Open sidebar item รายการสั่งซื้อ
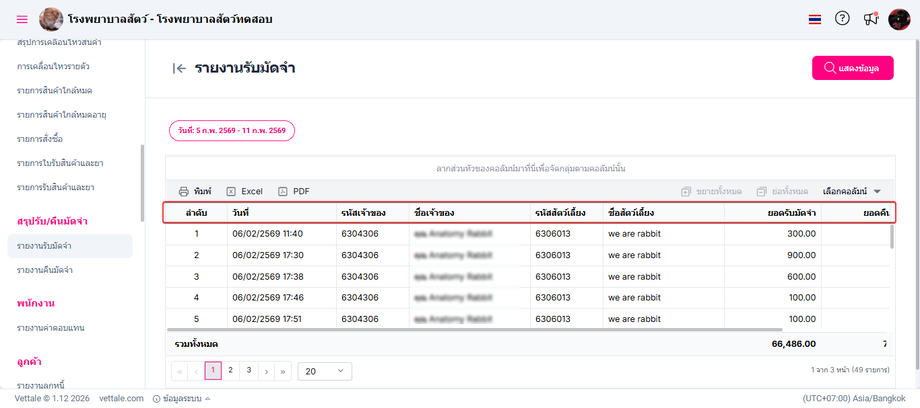This screenshot has width=920, height=408. coord(40,139)
